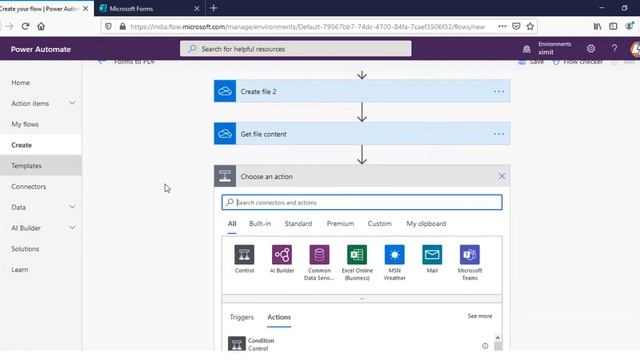Expand the Get file content step
The width and height of the screenshot is (640, 360).
[x=362, y=134]
